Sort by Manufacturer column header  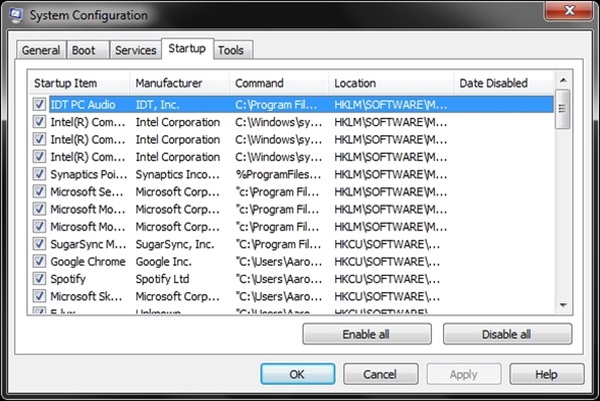[x=180, y=83]
